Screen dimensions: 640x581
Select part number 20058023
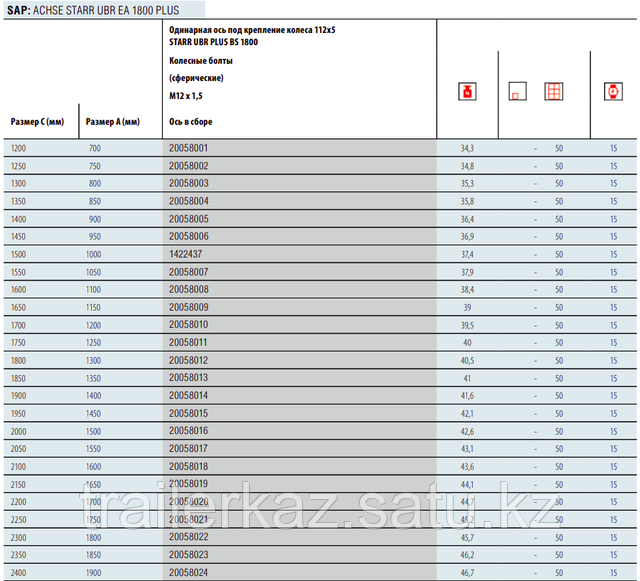coord(189,554)
